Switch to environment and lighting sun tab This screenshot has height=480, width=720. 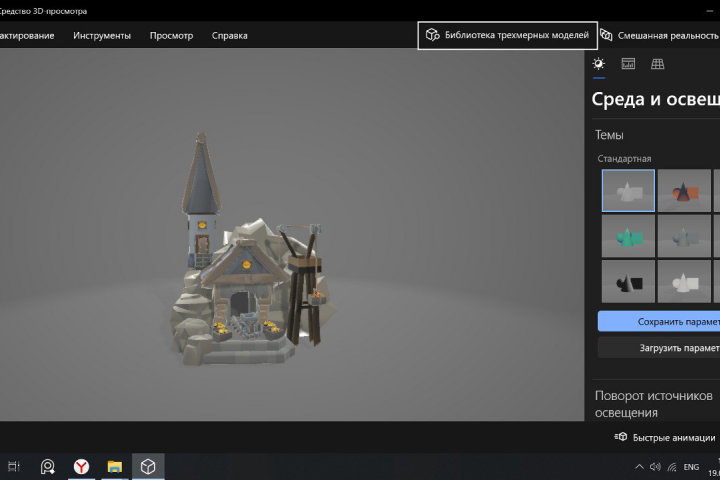click(x=599, y=64)
